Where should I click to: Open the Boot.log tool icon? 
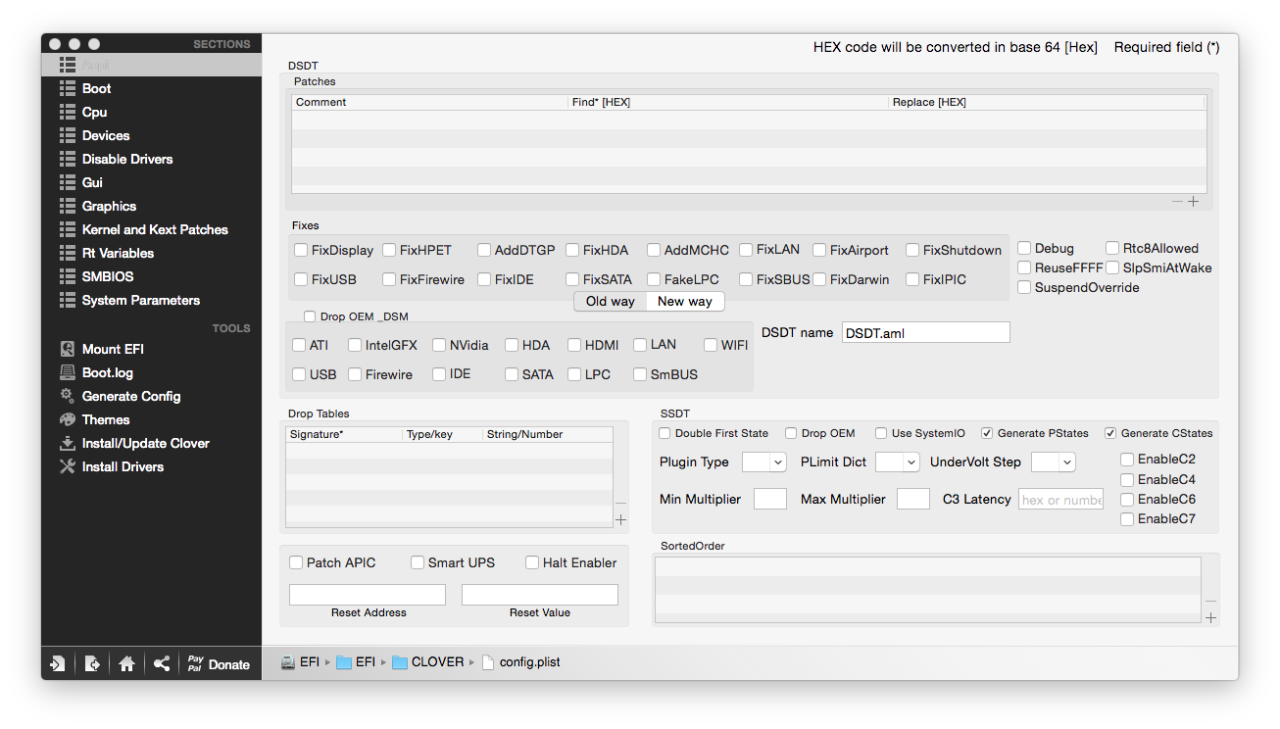coord(67,373)
